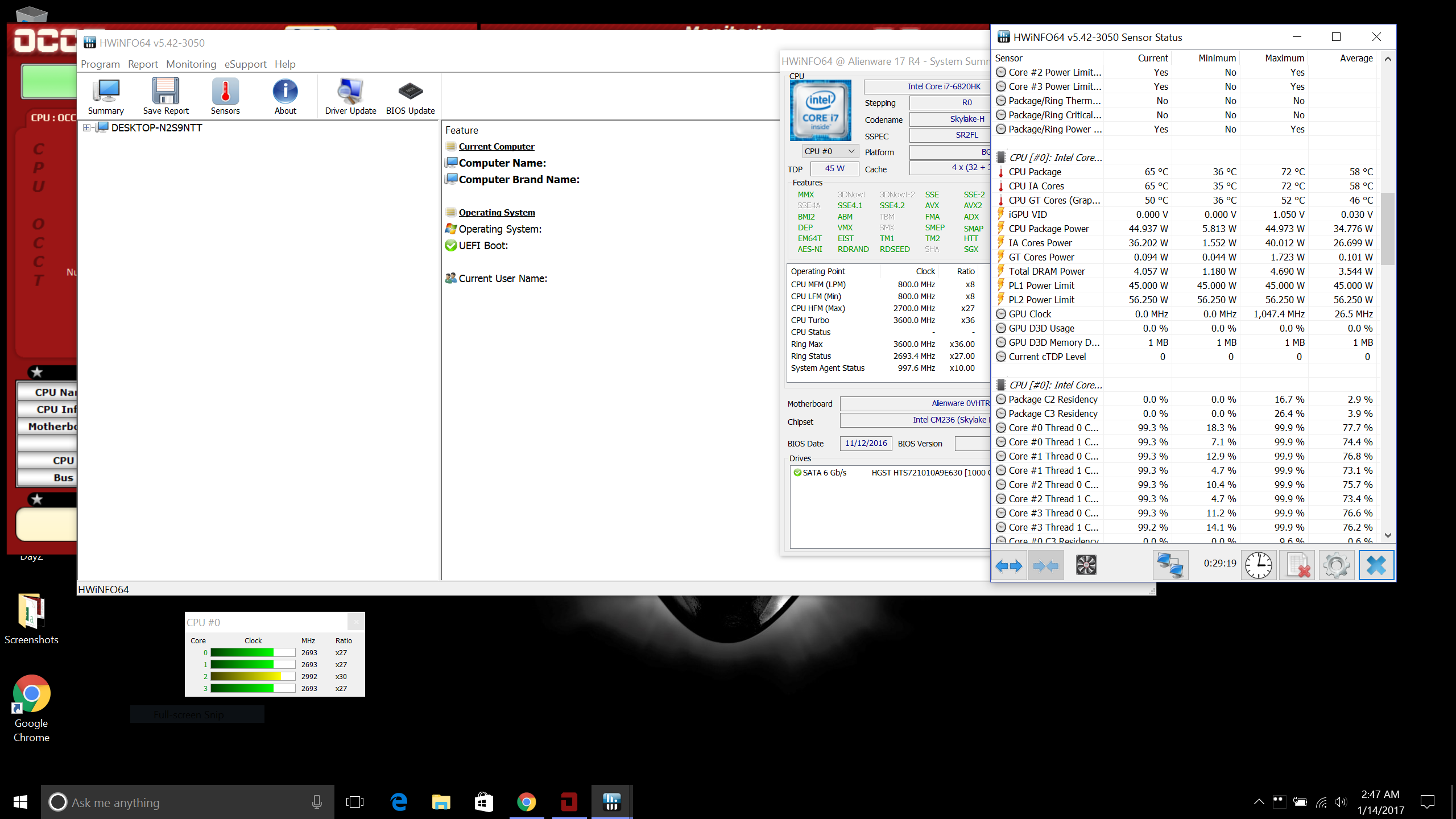Select the GPU Clock sensor row
Image resolution: width=1456 pixels, height=819 pixels.
1185,314
